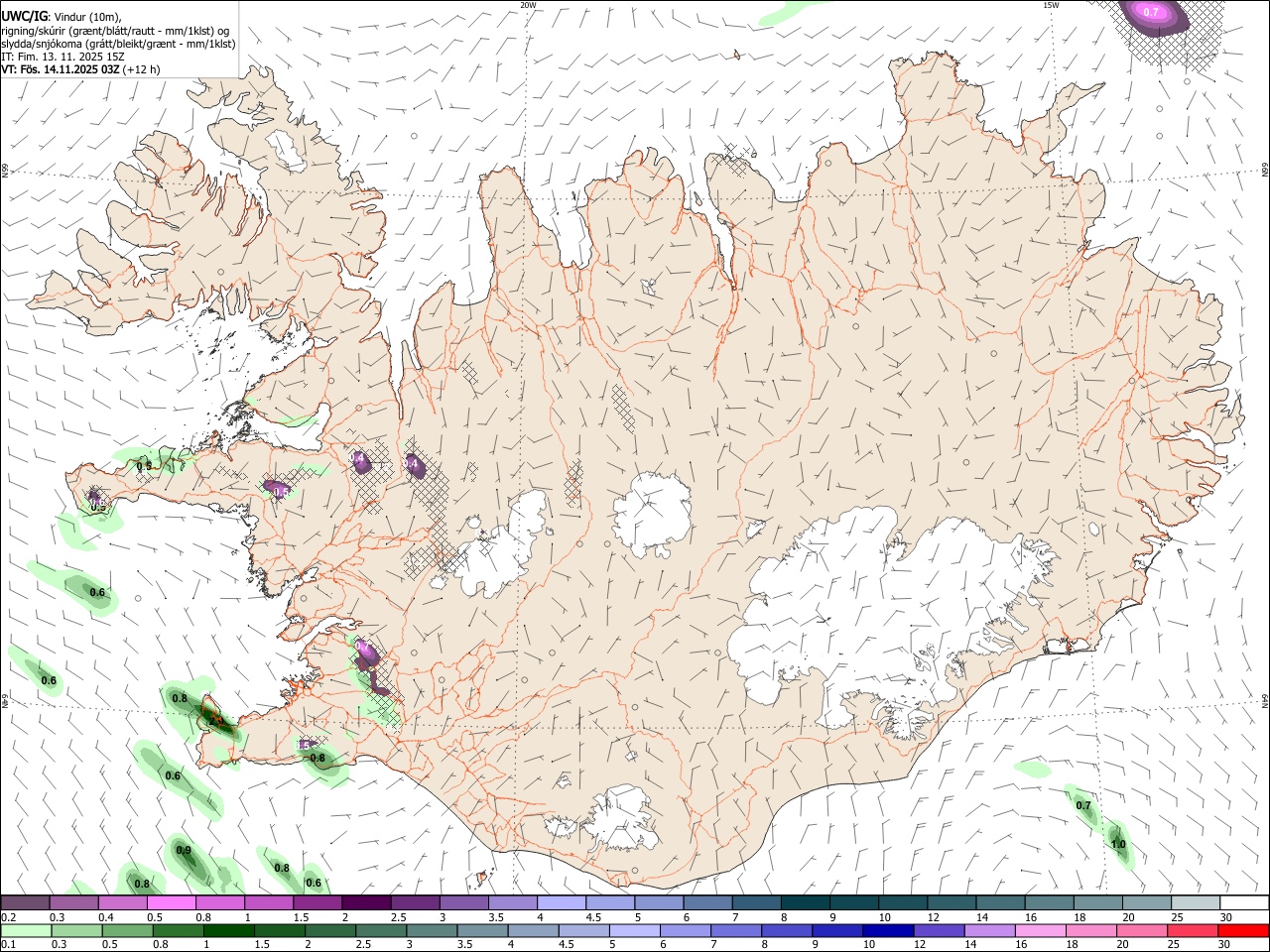
Task: Pick the darkest green 1 swatch in rain scale
Action: click(228, 930)
